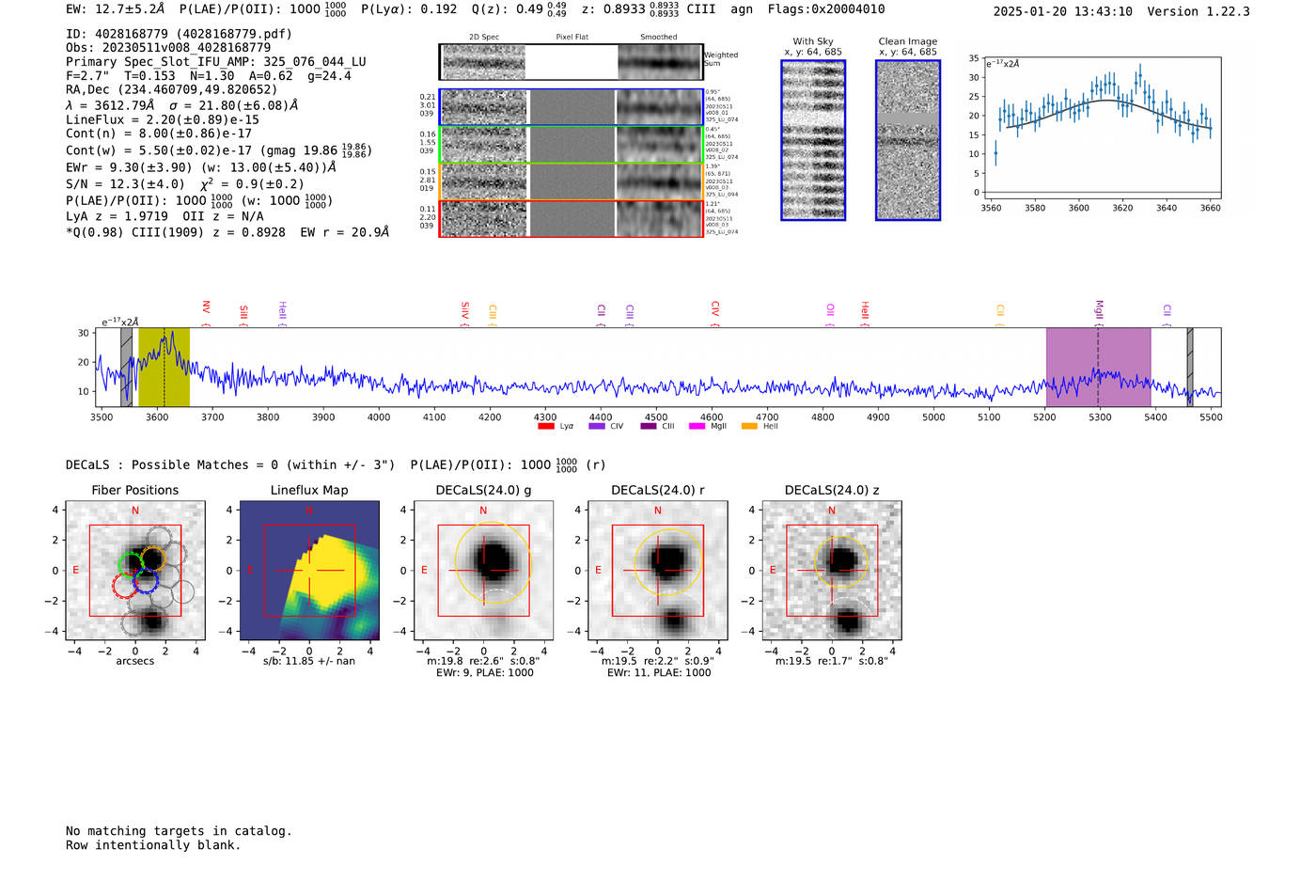This screenshot has width=1316, height=896.
Task: Open the Lineflux Map panel
Action: point(309,571)
